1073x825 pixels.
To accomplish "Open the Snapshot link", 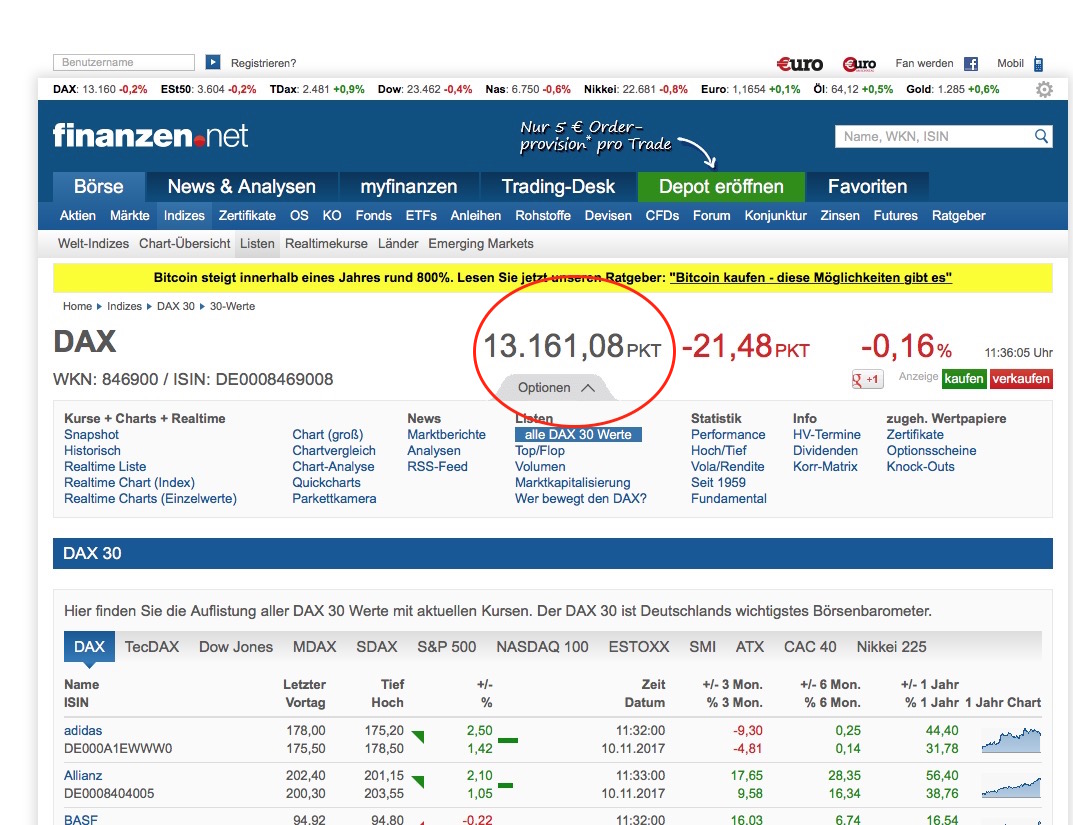I will click(91, 434).
